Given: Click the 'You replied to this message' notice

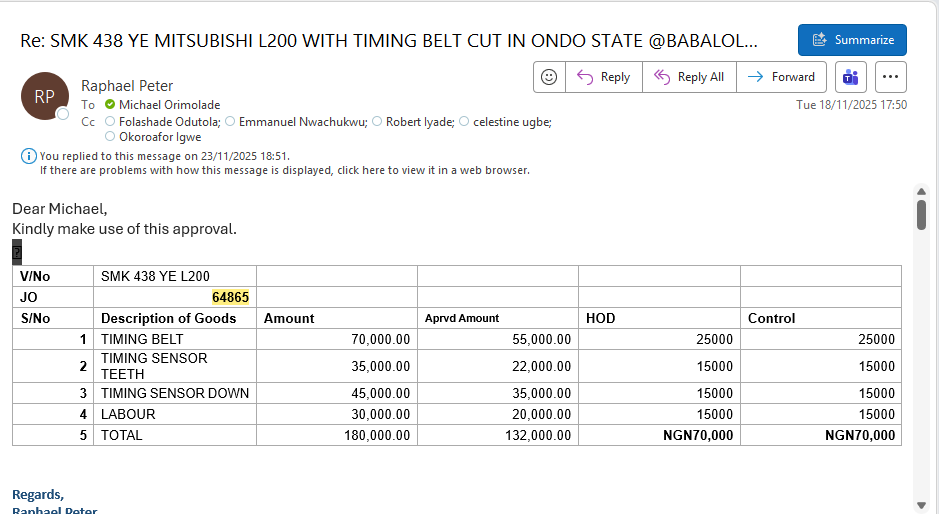Looking at the screenshot, I should (x=165, y=156).
